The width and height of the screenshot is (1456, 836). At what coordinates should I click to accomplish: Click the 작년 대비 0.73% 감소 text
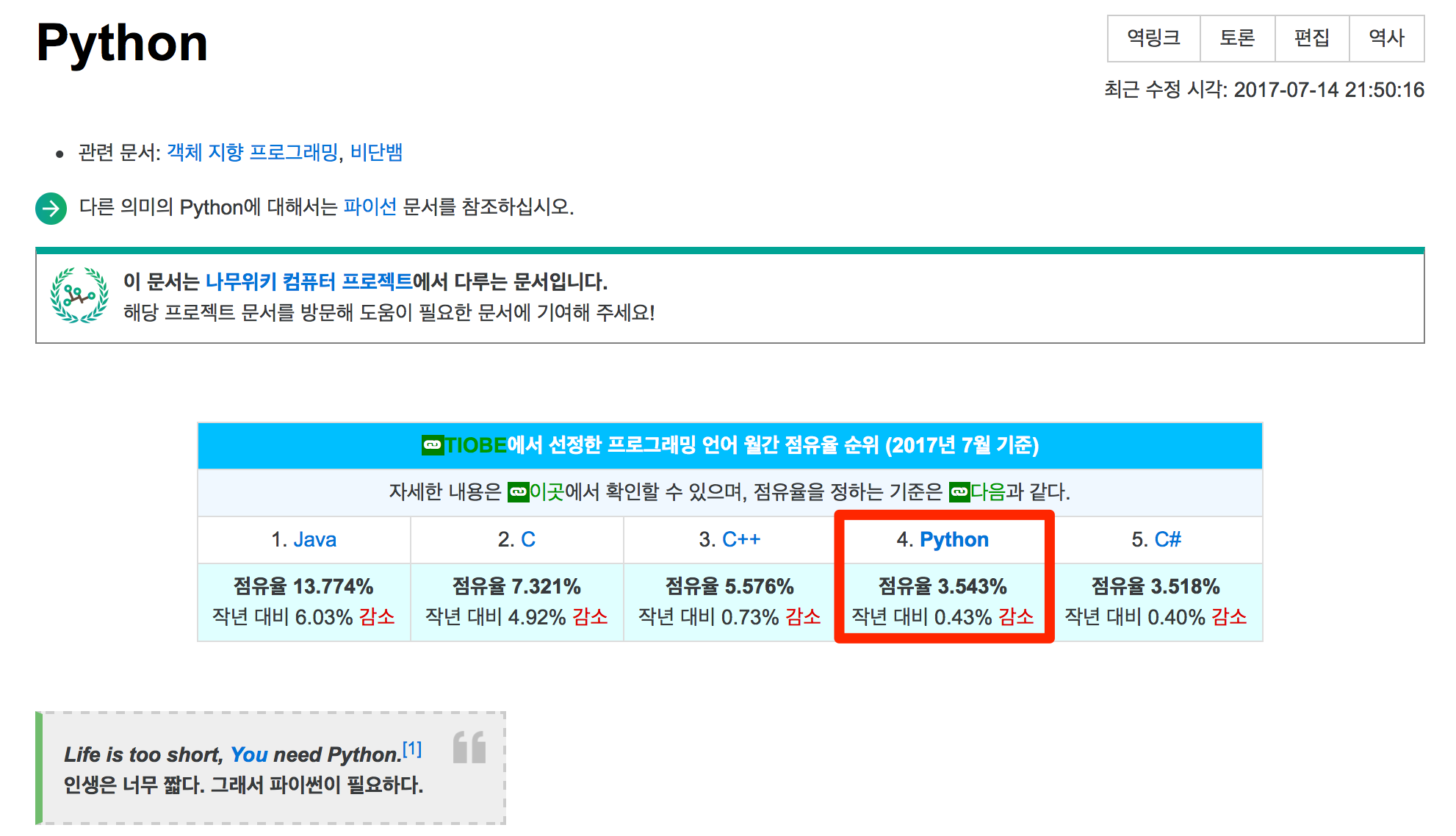(x=729, y=617)
